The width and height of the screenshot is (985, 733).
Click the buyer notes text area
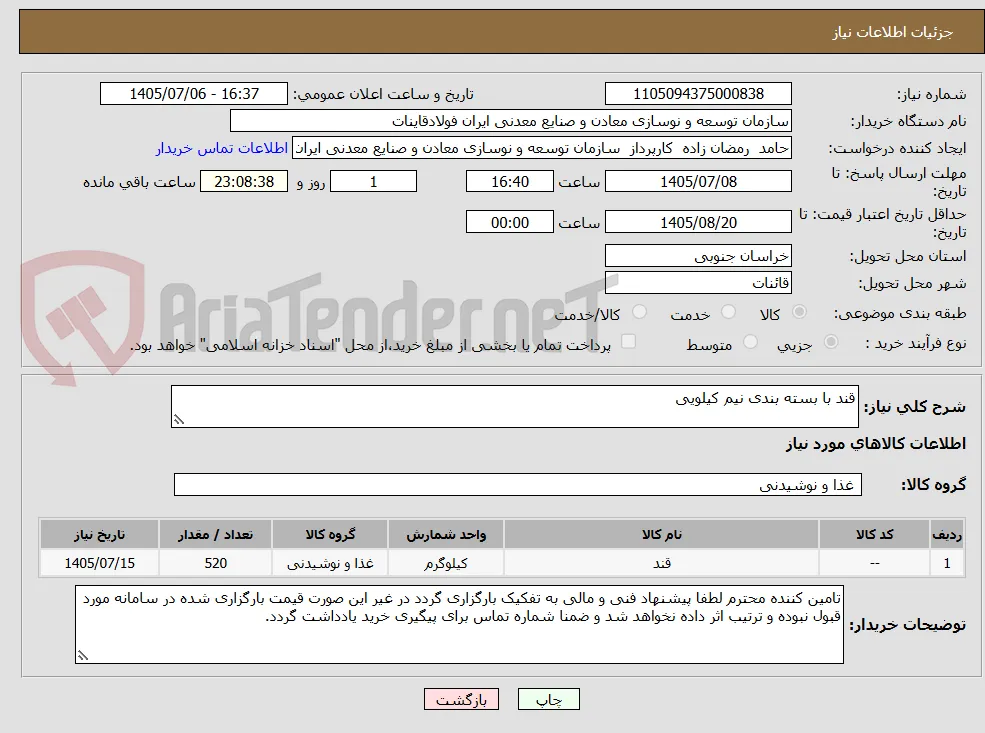coord(459,624)
